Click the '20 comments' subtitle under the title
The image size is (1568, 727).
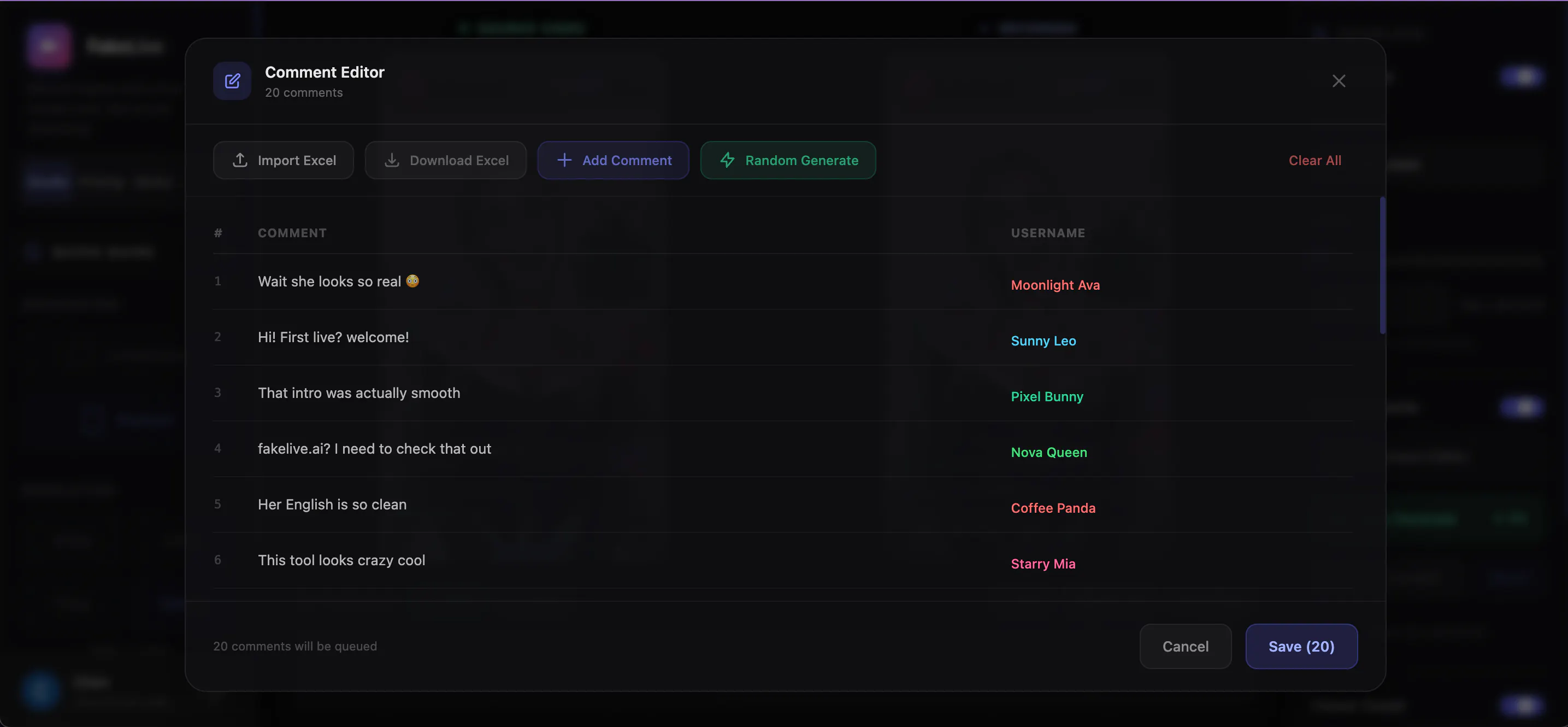[304, 92]
